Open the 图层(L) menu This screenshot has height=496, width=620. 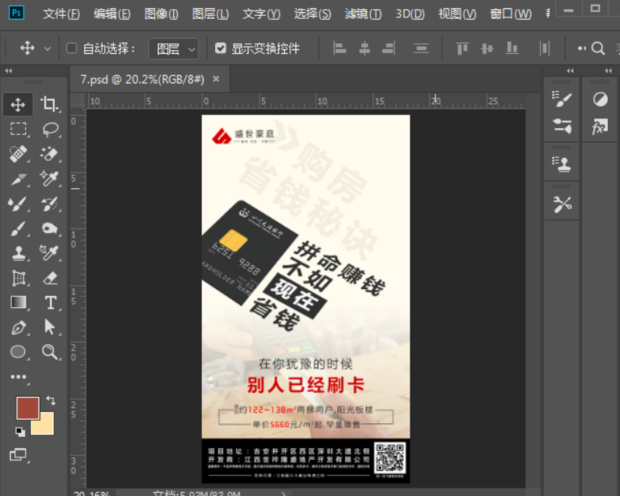(210, 14)
